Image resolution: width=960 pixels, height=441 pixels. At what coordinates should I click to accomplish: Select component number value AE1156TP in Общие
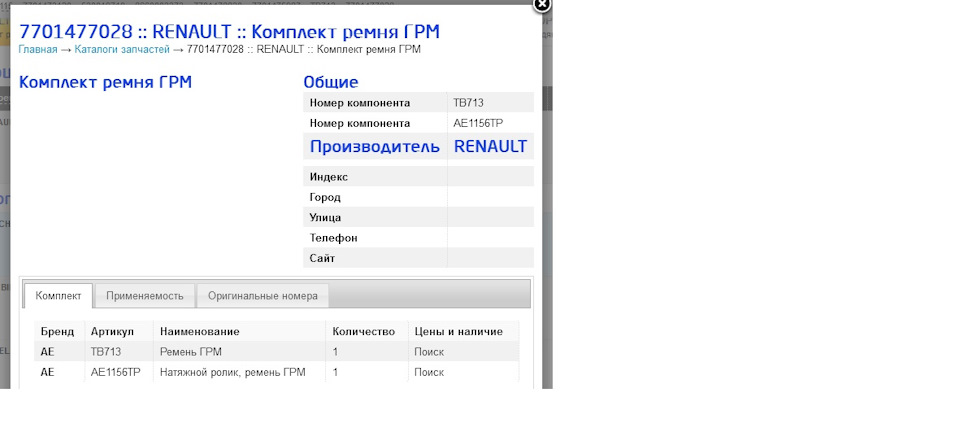[x=478, y=123]
